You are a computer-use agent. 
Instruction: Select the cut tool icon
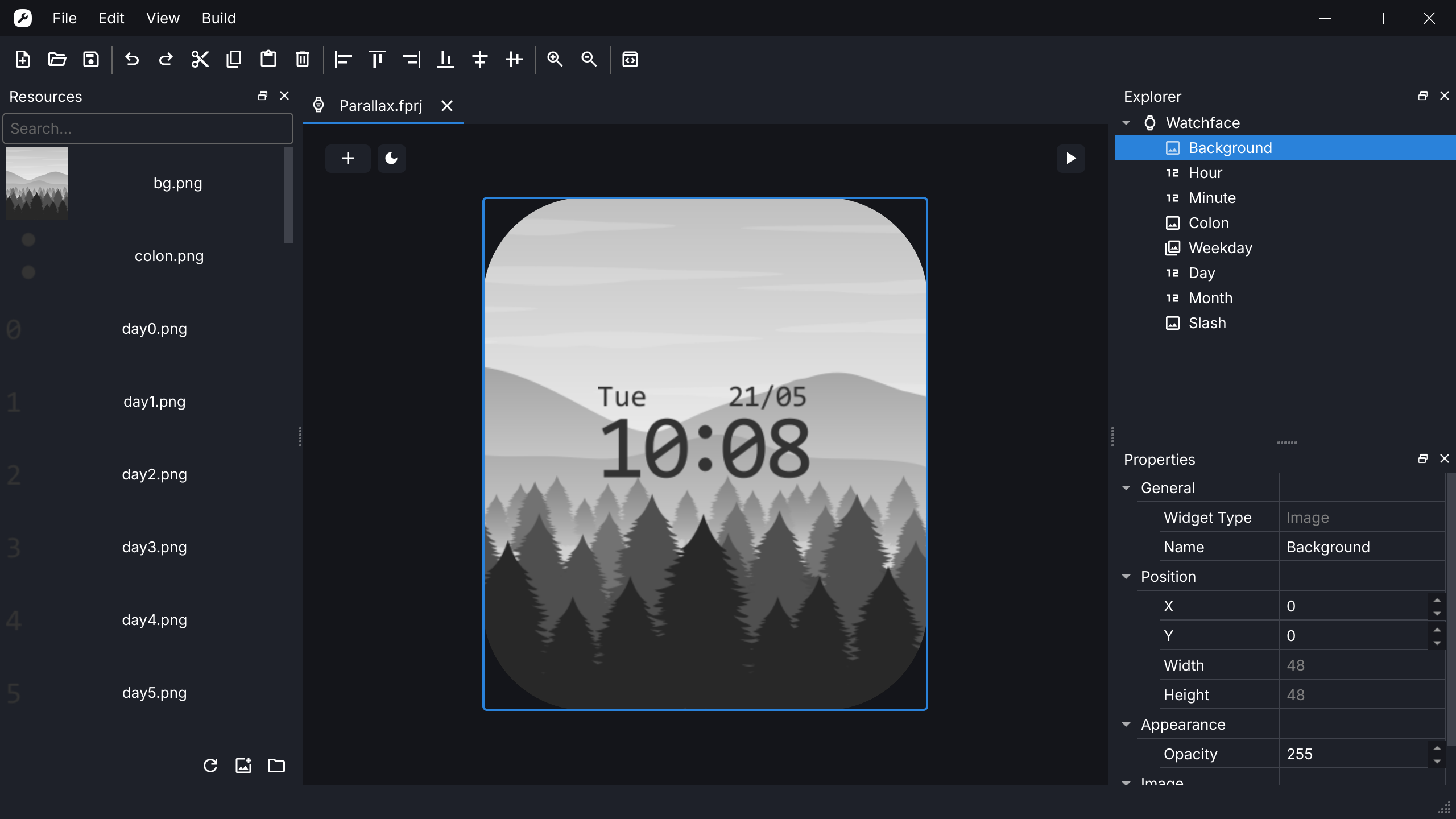pos(199,59)
